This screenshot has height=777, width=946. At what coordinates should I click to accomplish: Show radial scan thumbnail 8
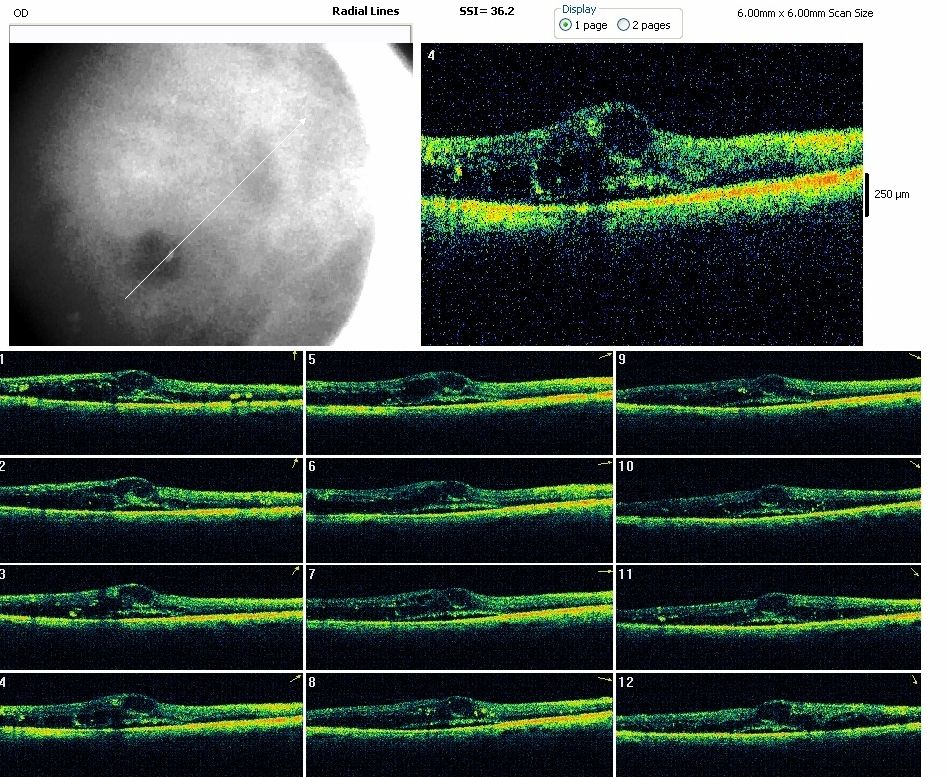459,722
